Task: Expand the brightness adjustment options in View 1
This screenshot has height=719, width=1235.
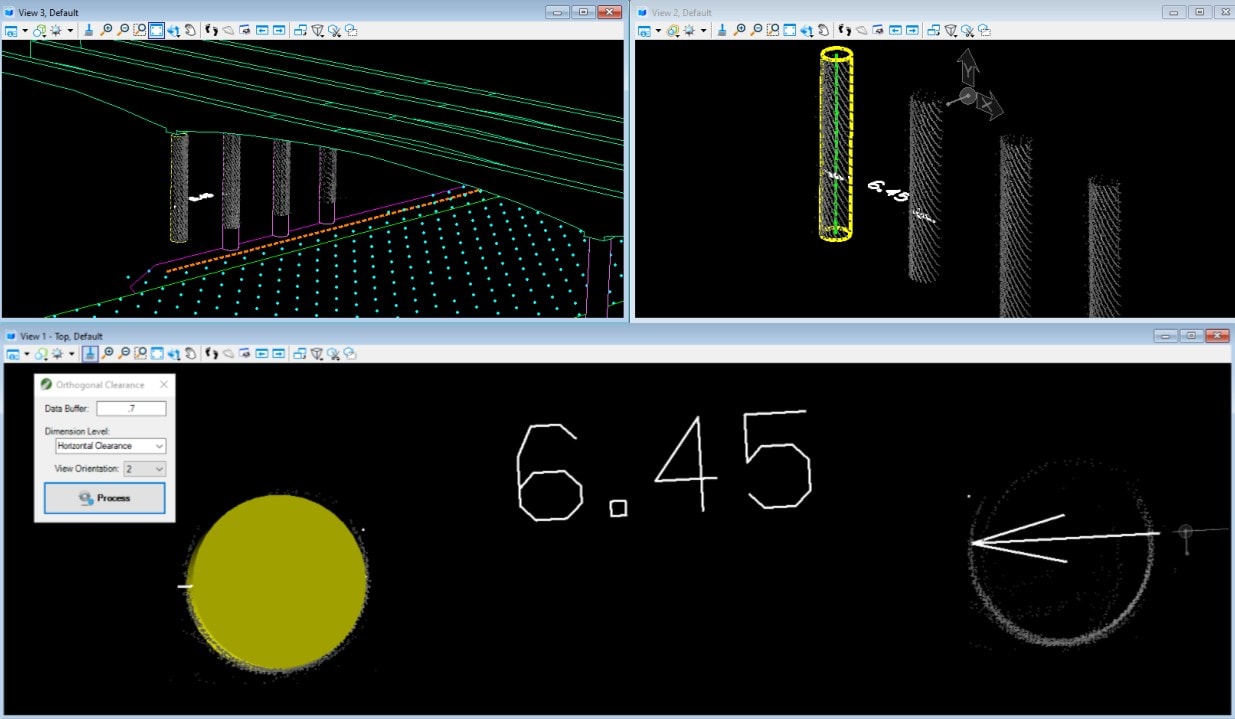Action: 70,352
